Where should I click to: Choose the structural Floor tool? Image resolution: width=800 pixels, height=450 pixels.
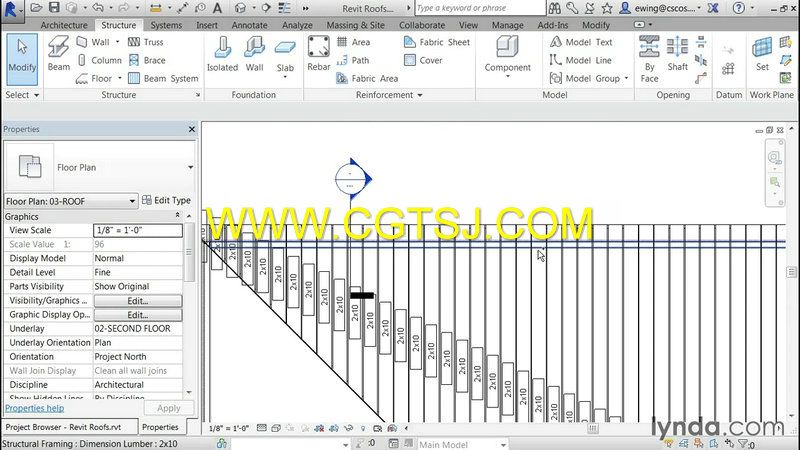pyautogui.click(x=94, y=79)
